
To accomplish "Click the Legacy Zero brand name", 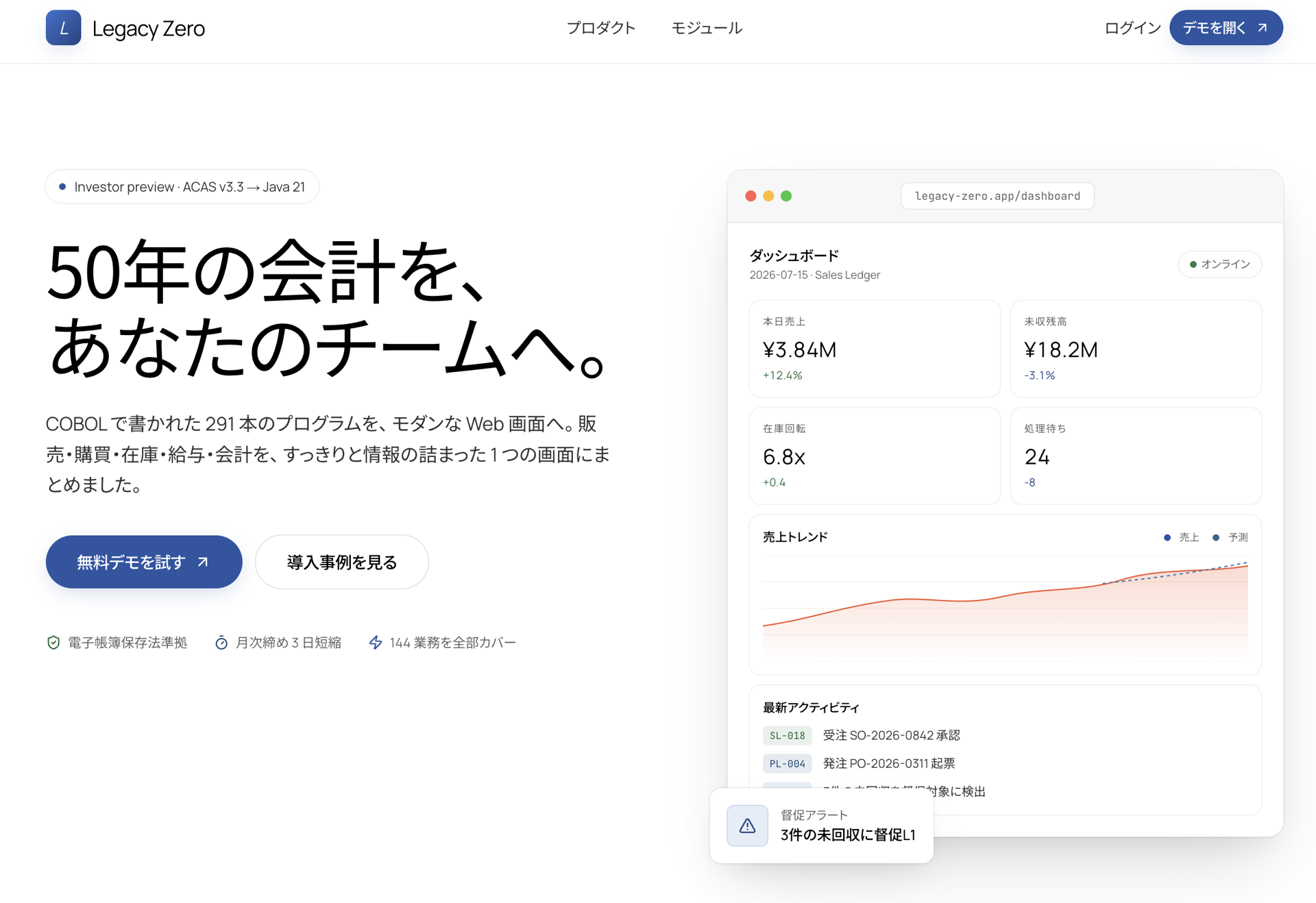I will 148,28.
